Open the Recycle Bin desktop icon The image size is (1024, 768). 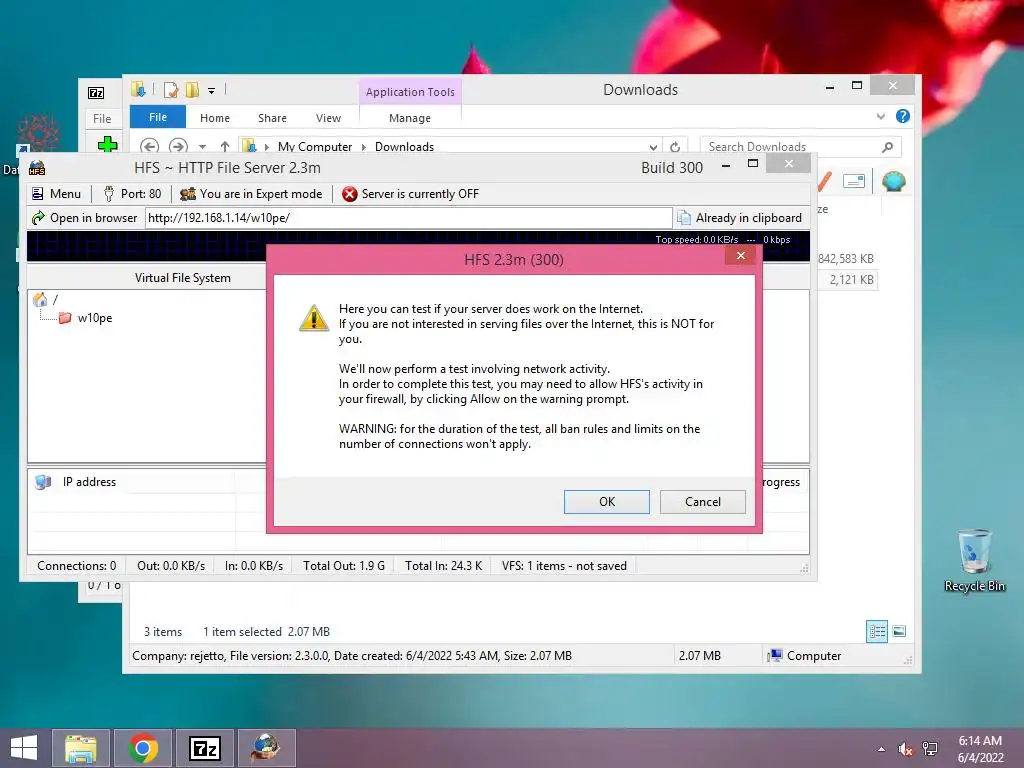974,560
